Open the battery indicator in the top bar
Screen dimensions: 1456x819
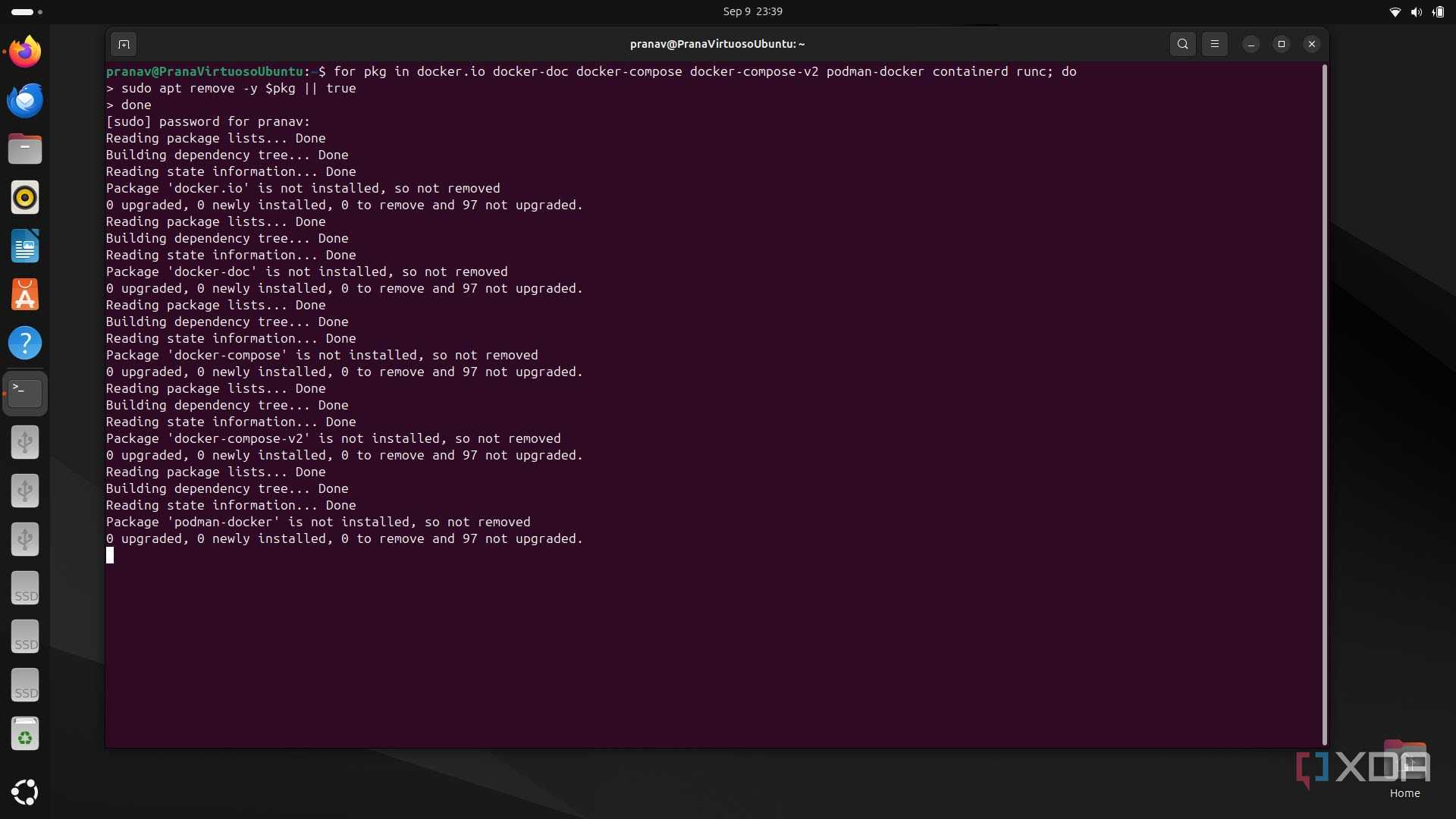pos(1438,11)
